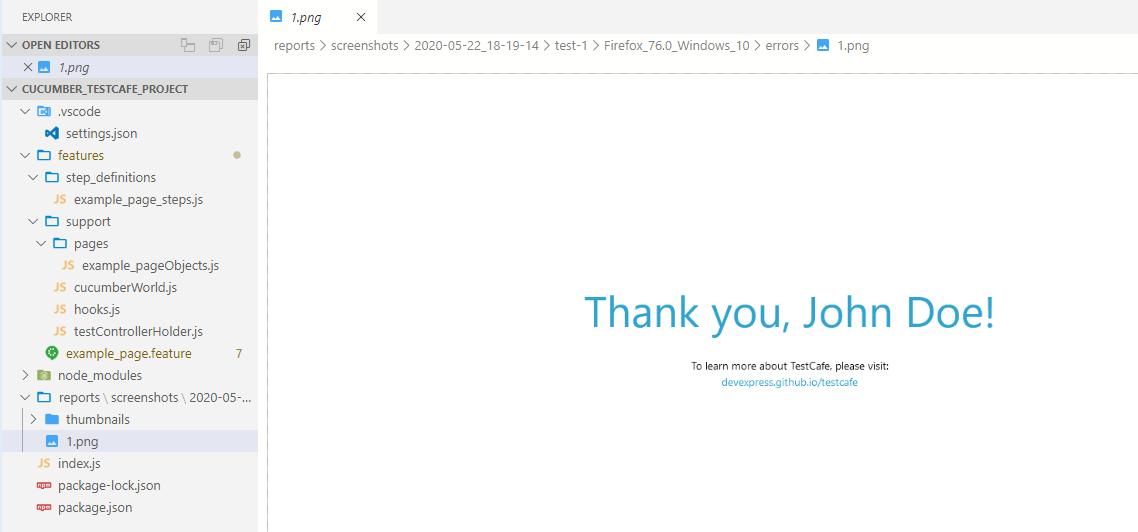Open example_page.feature file
1138x532 pixels.
[x=128, y=353]
